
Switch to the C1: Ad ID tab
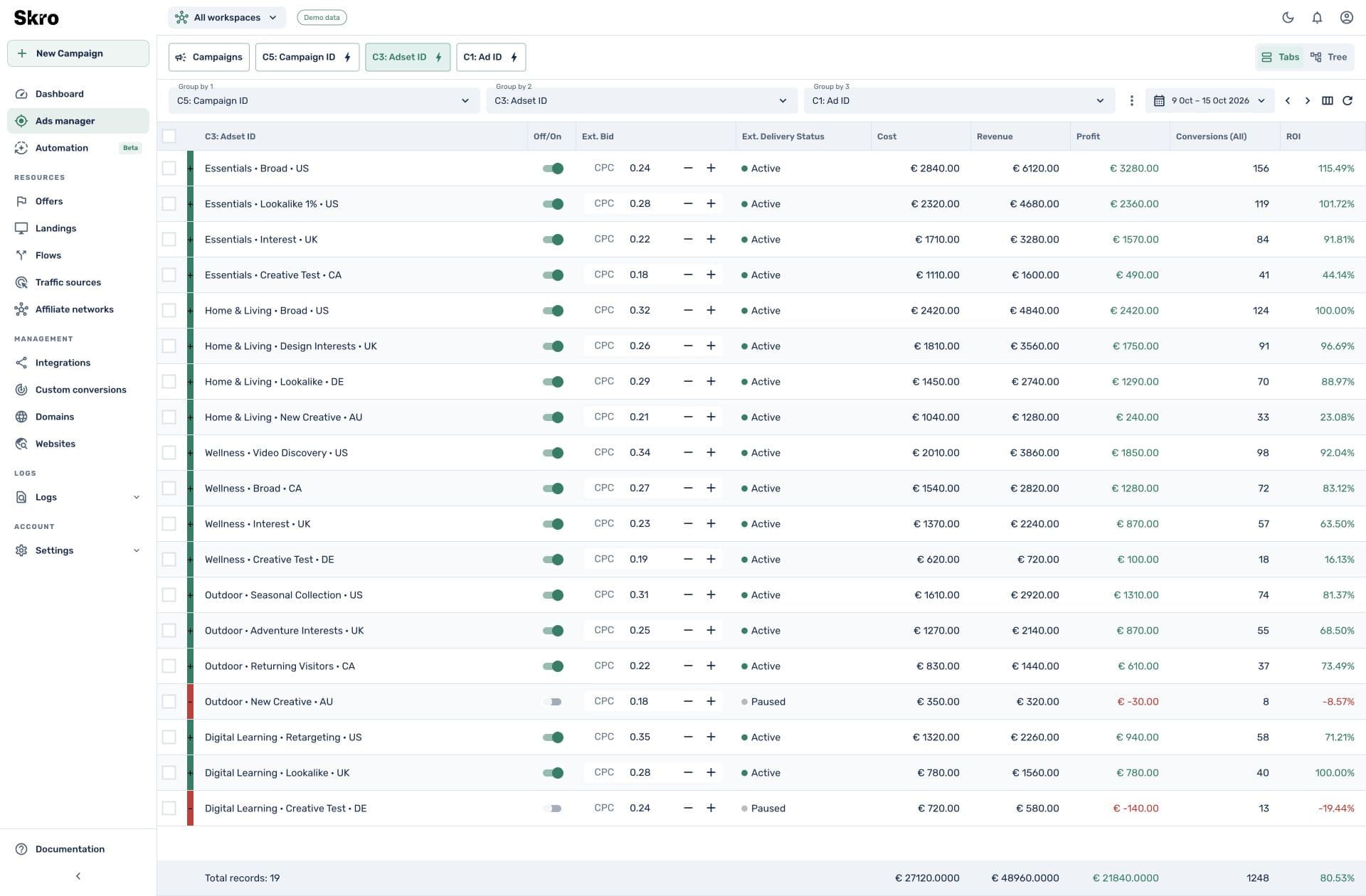coord(491,57)
